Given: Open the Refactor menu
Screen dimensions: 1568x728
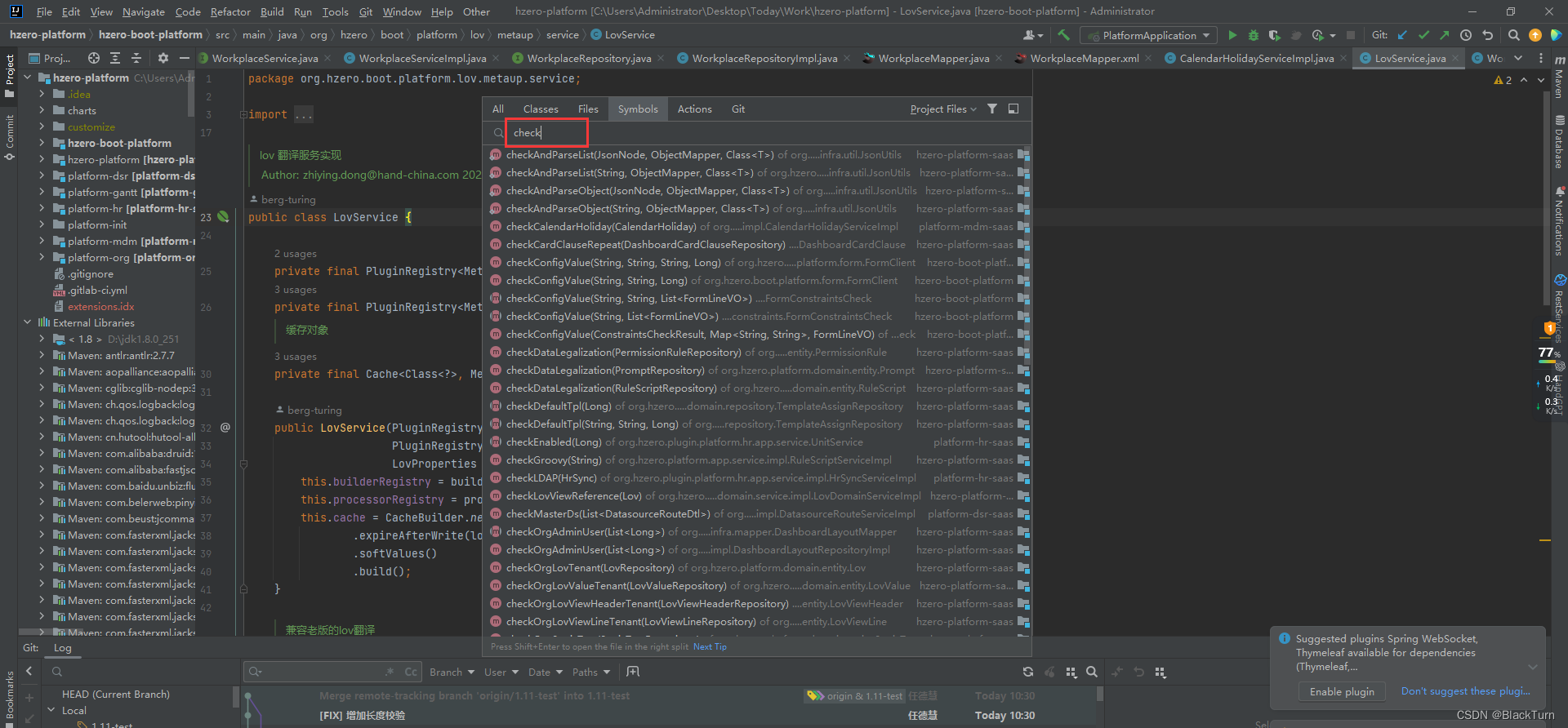Looking at the screenshot, I should [x=230, y=11].
